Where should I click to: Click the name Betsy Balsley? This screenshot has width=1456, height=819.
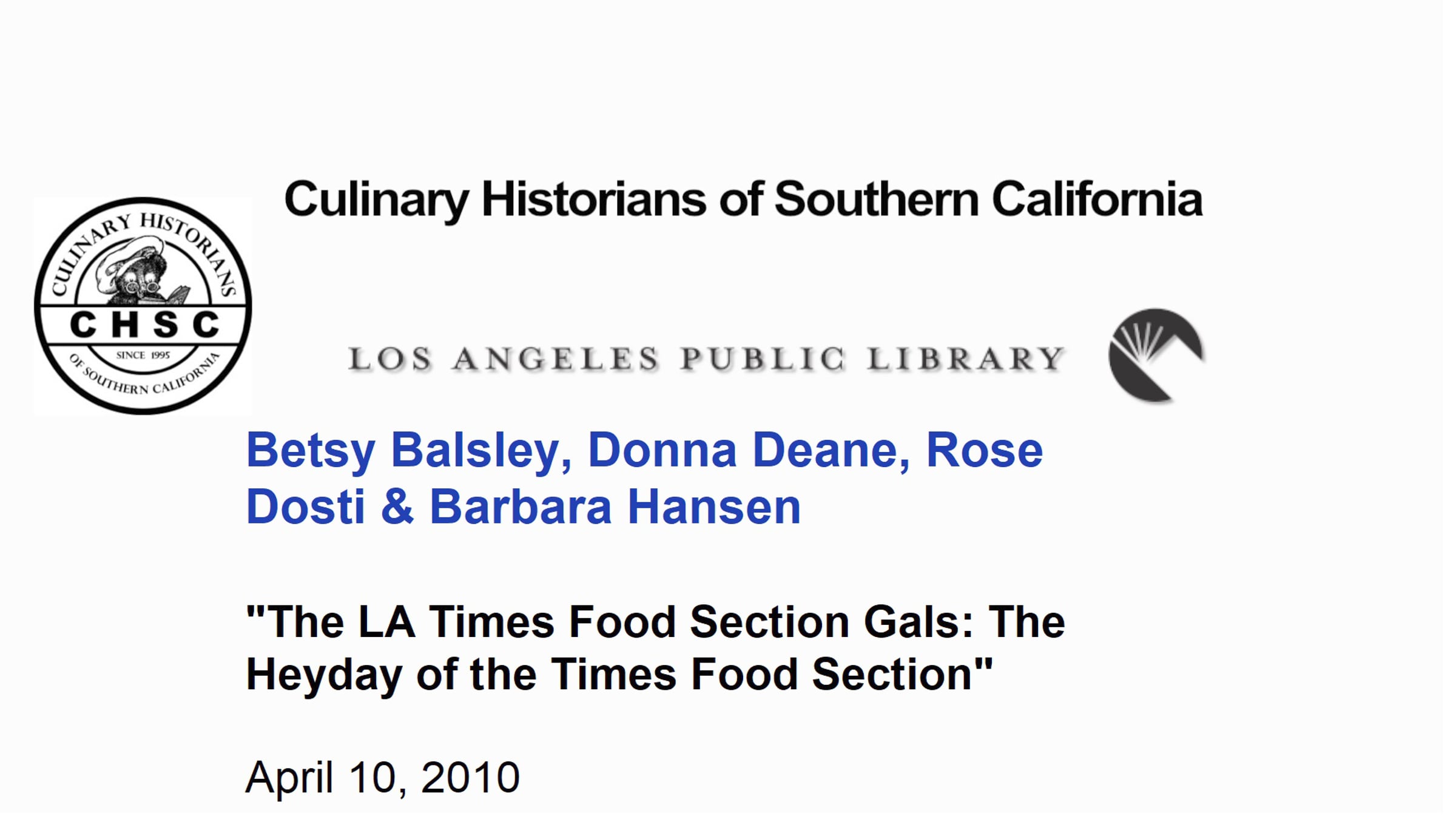coord(409,452)
